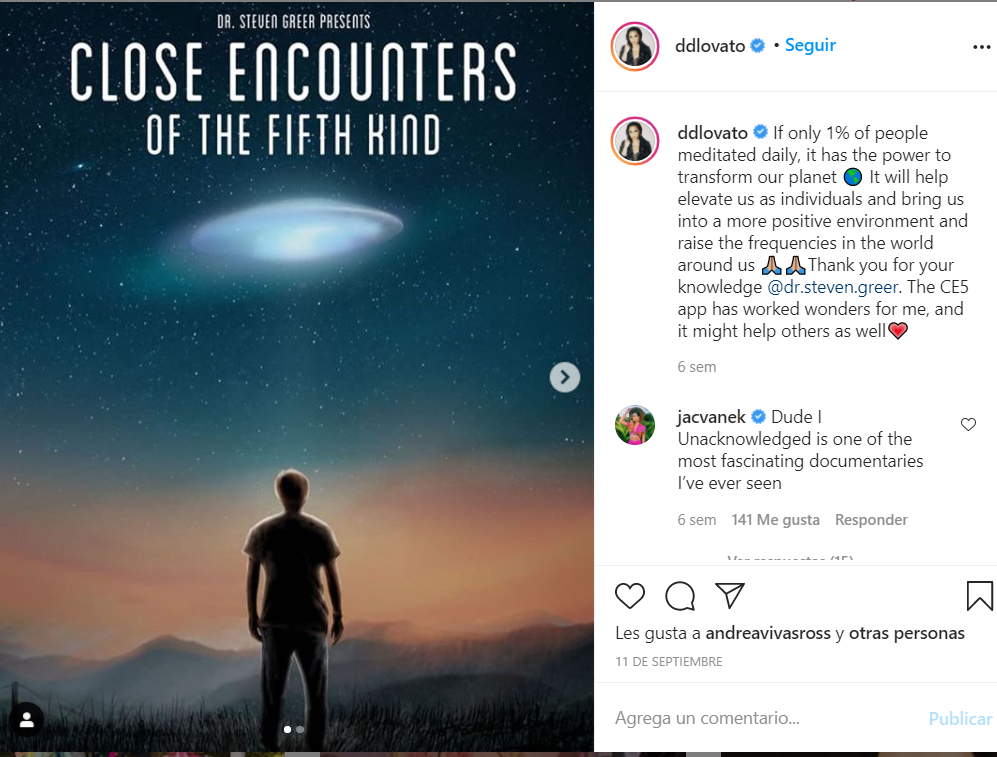
Task: Open andreavivasross liker profile link
Action: 767,633
